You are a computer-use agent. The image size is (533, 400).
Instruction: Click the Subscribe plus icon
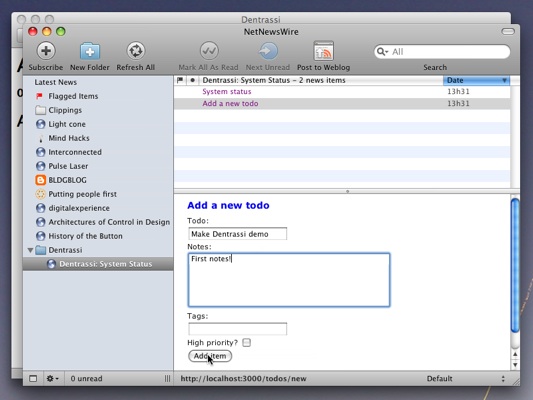coord(46,51)
